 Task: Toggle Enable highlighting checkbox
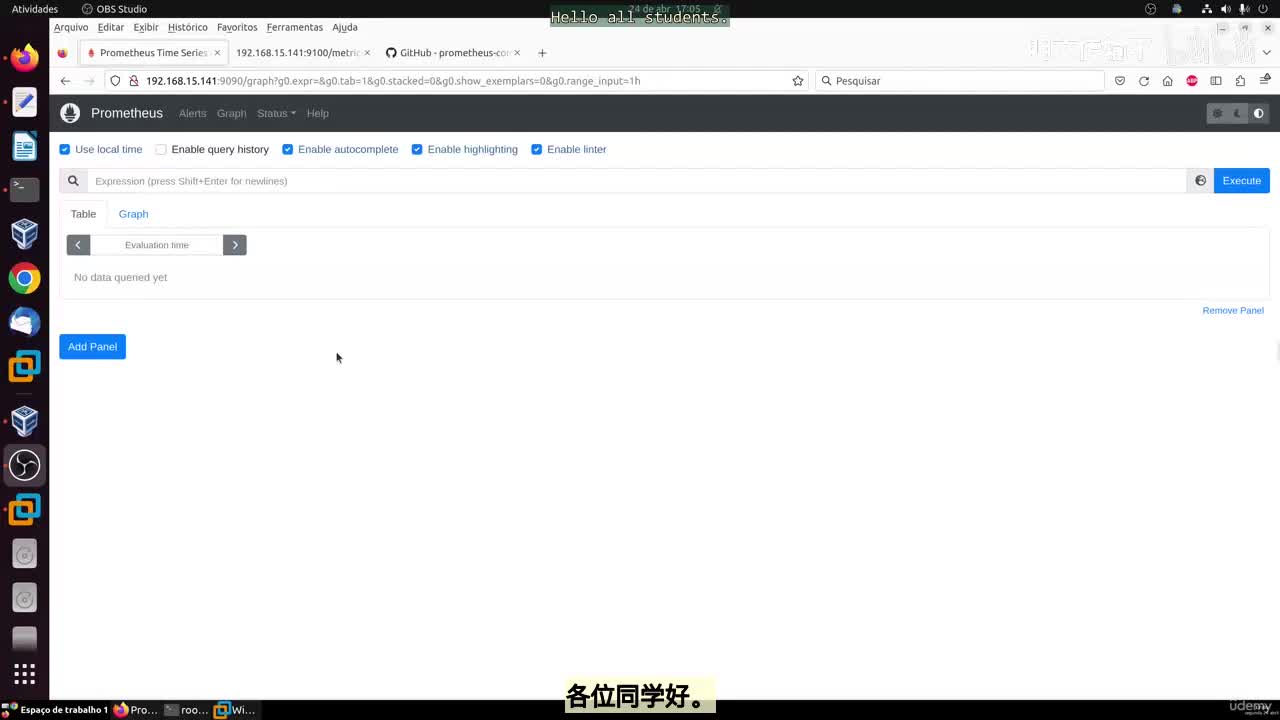click(417, 149)
